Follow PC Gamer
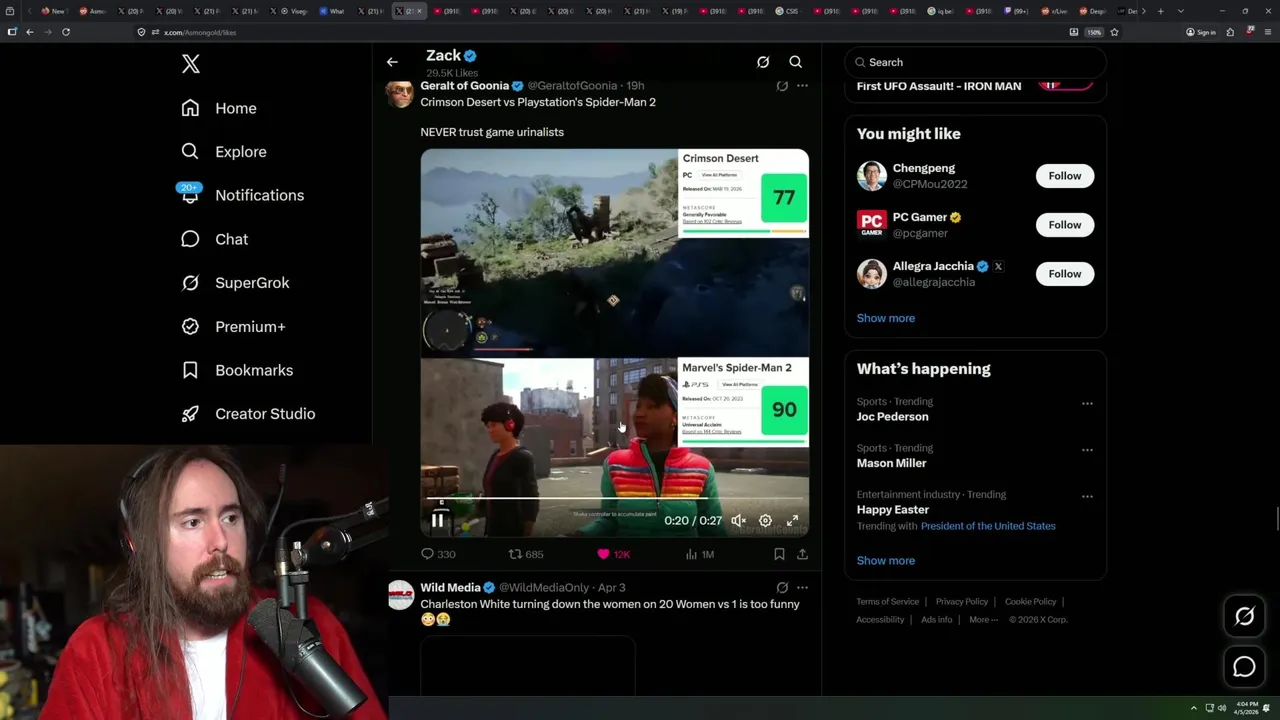Image resolution: width=1280 pixels, height=720 pixels. [1065, 225]
